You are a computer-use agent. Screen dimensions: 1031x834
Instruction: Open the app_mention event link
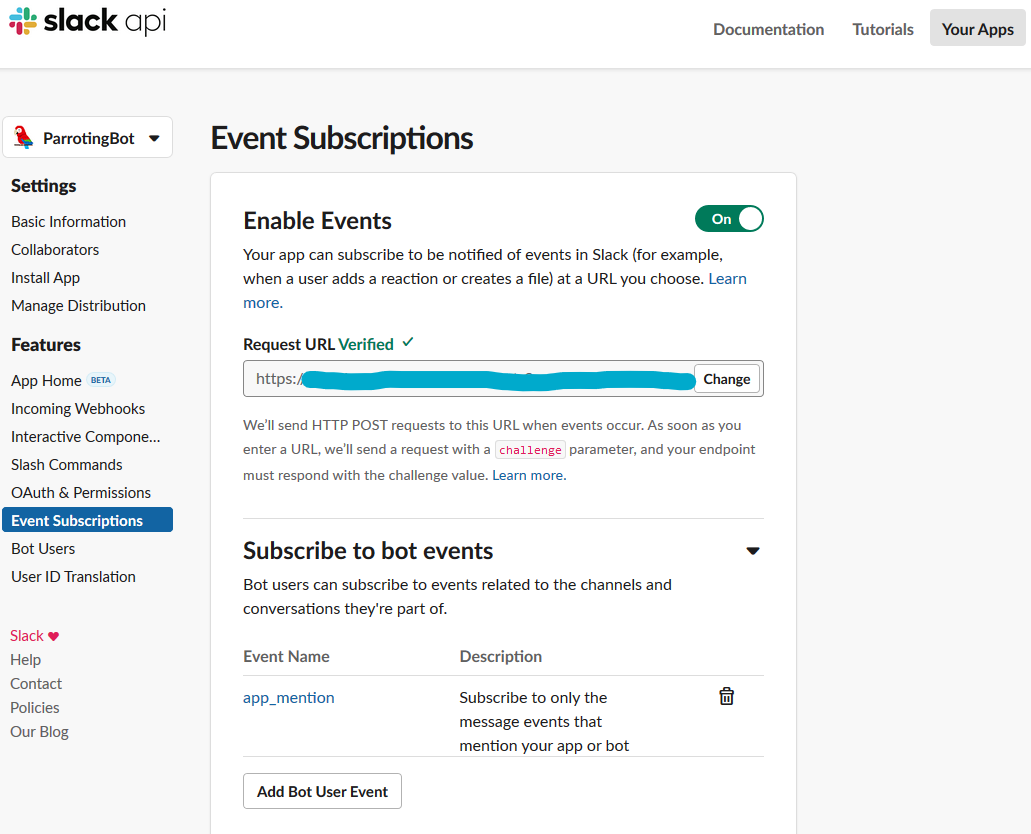(x=289, y=697)
